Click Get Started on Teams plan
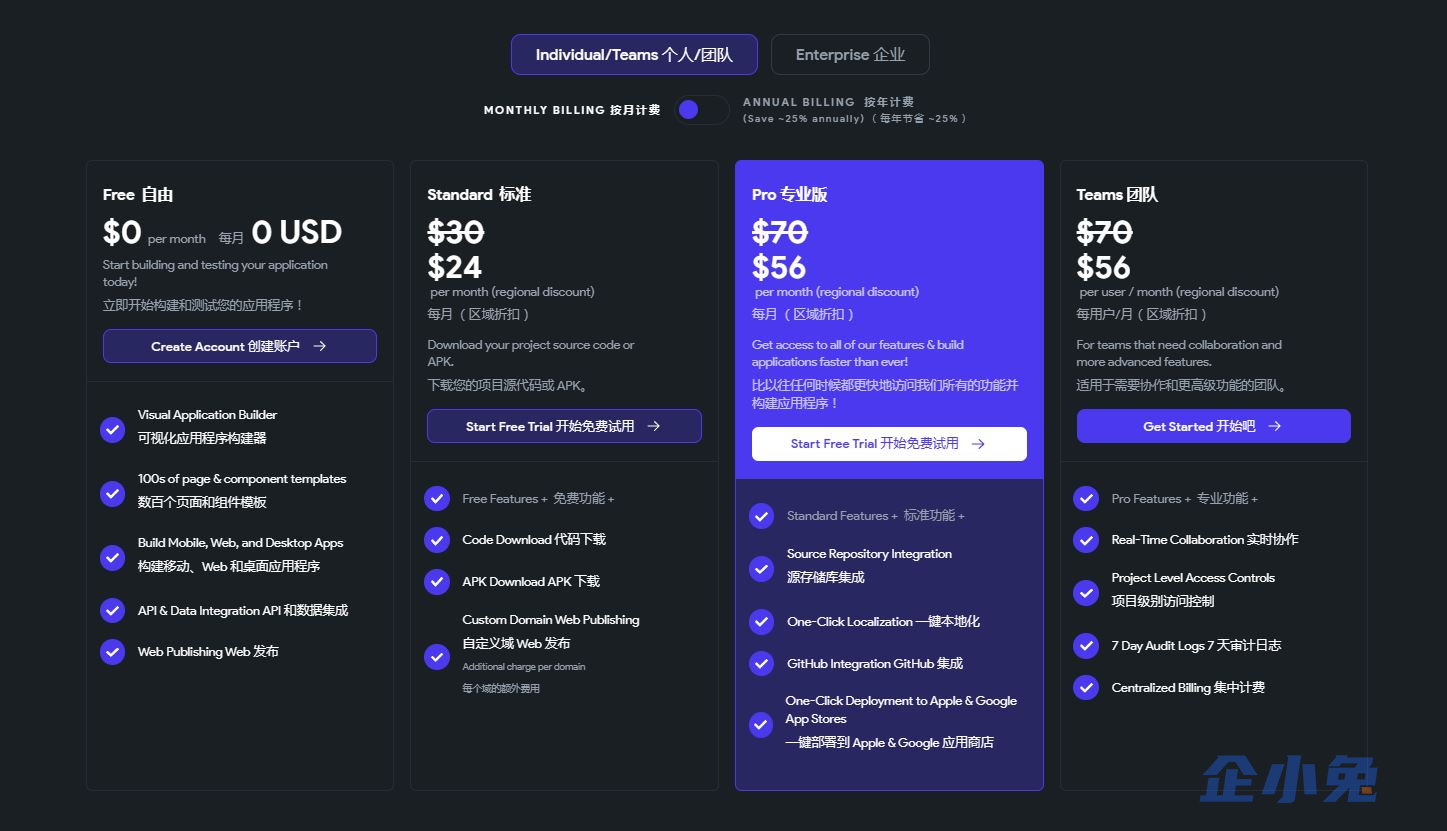This screenshot has height=831, width=1447. (1214, 426)
